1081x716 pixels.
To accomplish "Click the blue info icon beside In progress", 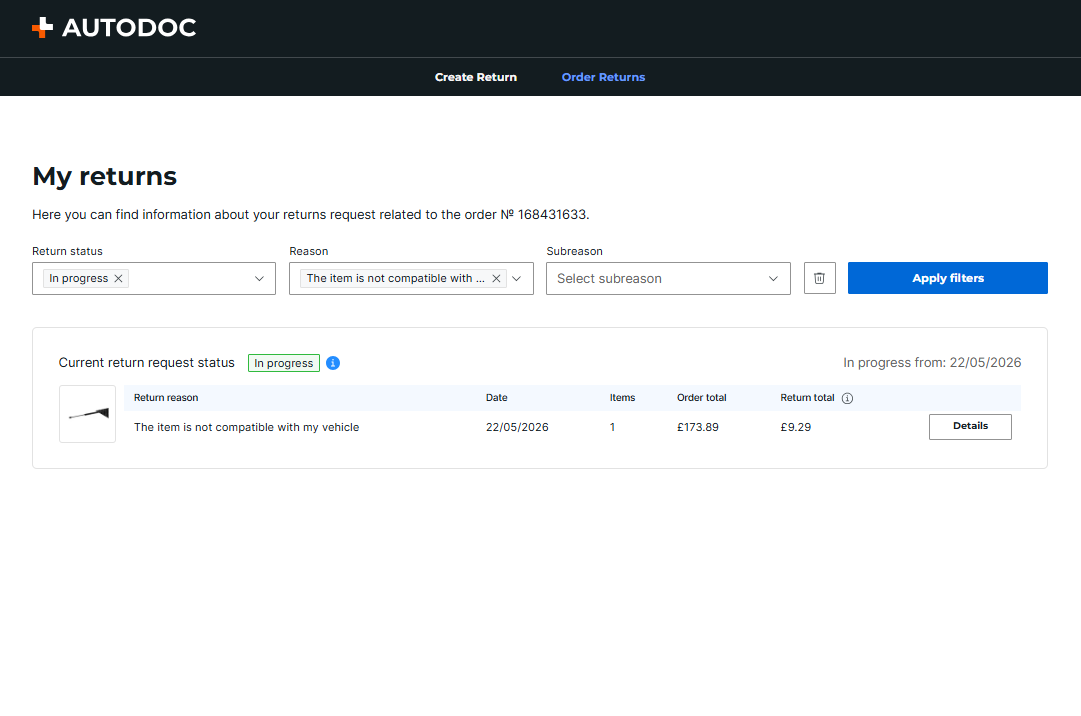I will tap(333, 363).
